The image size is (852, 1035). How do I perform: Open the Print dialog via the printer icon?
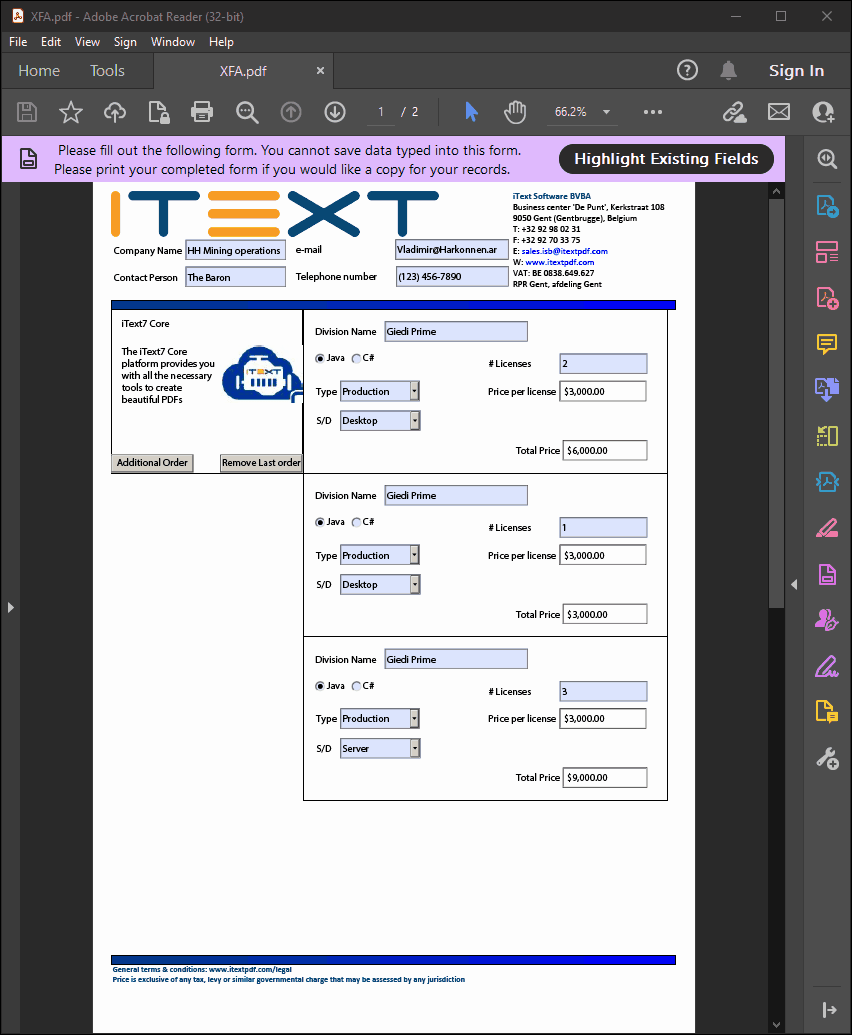click(202, 112)
